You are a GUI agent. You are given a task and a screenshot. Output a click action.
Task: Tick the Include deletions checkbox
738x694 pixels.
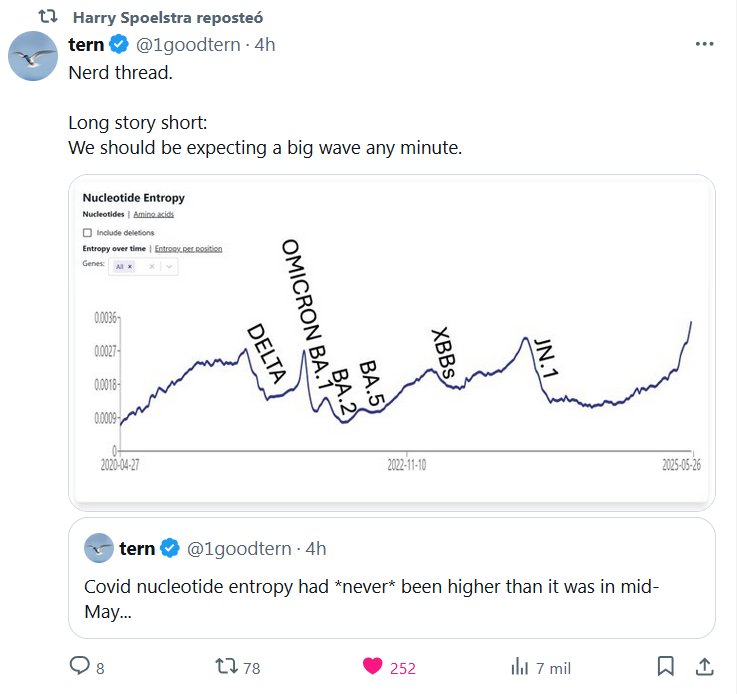pyautogui.click(x=87, y=232)
